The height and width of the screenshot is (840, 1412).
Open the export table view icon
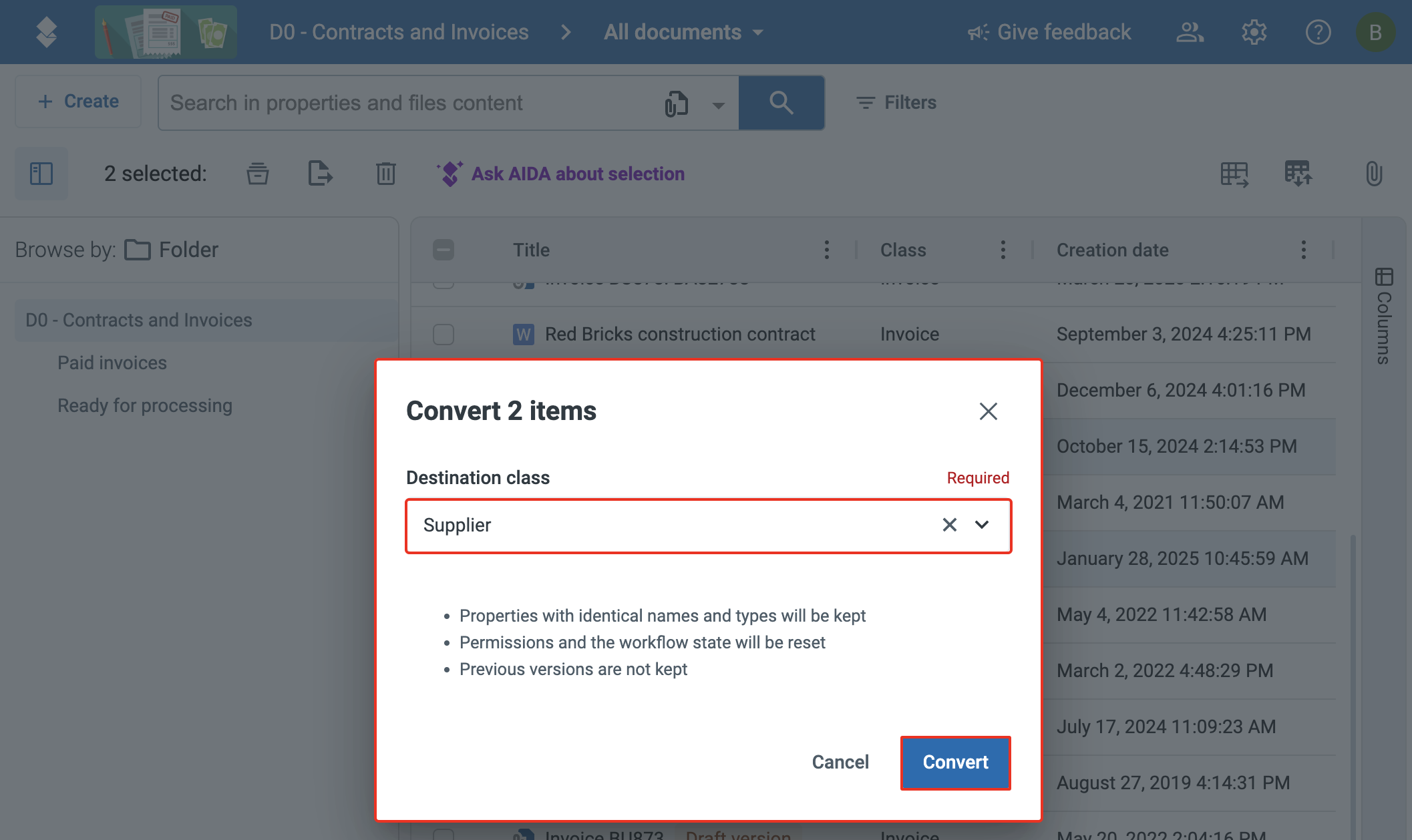[x=1233, y=174]
